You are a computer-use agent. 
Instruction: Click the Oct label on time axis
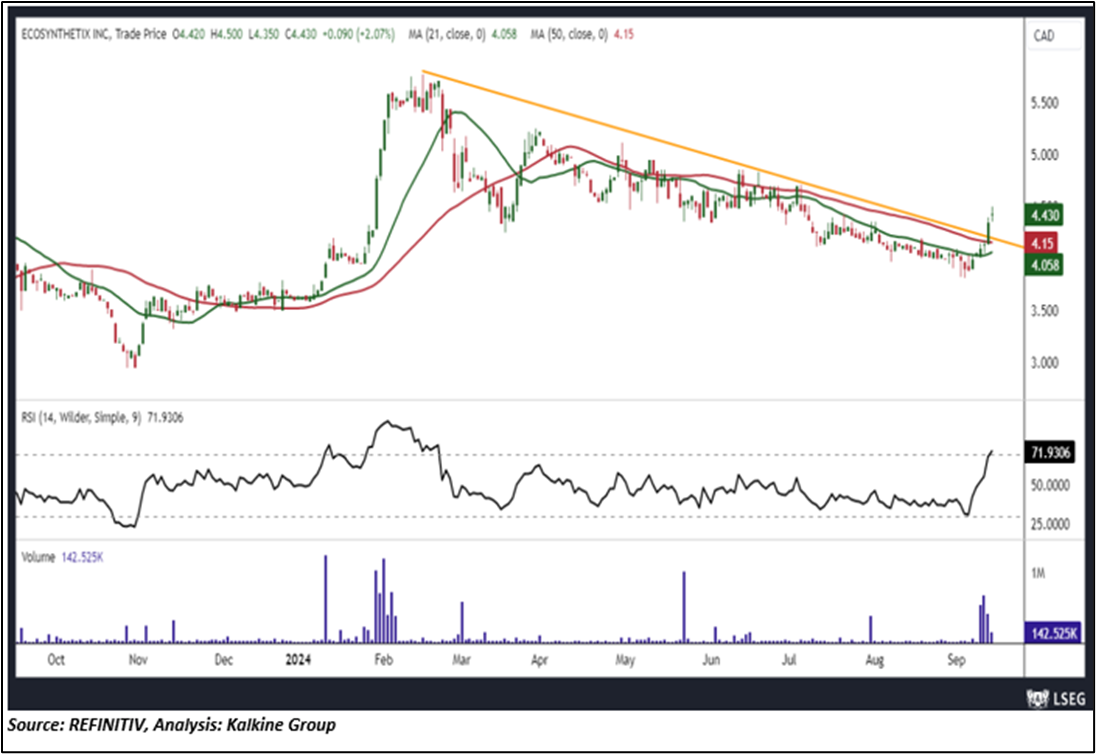(x=56, y=660)
